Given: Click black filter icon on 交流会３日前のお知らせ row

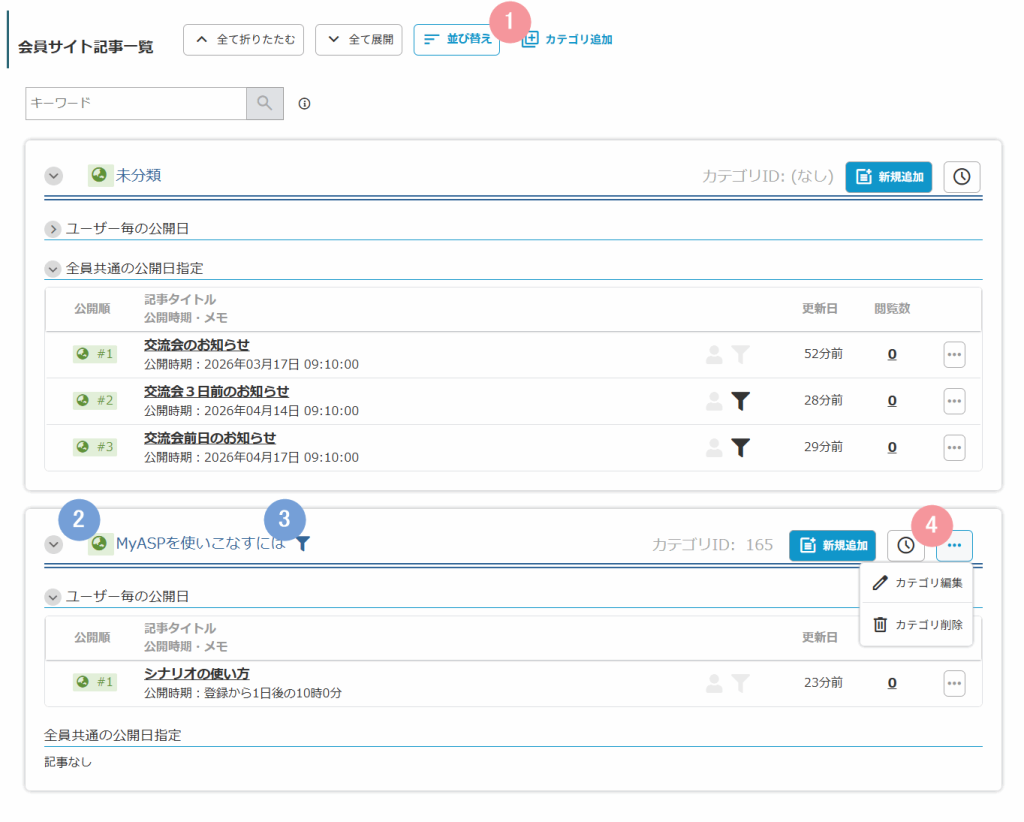Looking at the screenshot, I should point(740,401).
